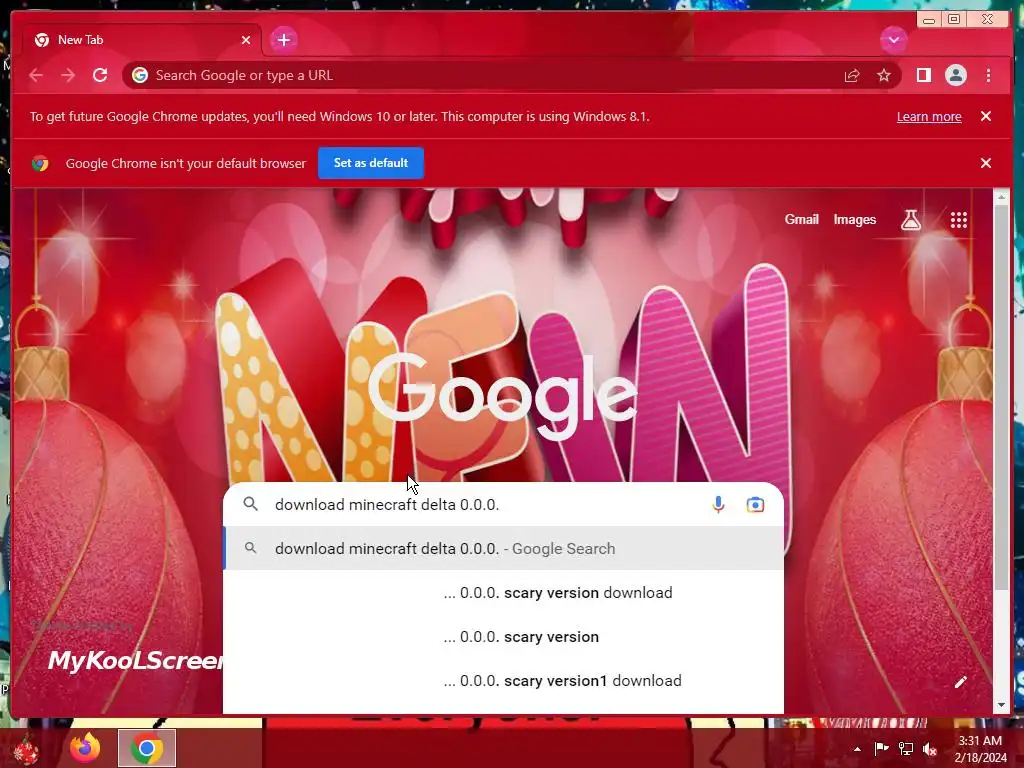1024x768 pixels.
Task: Open the tab search dropdown arrow
Action: 893,40
